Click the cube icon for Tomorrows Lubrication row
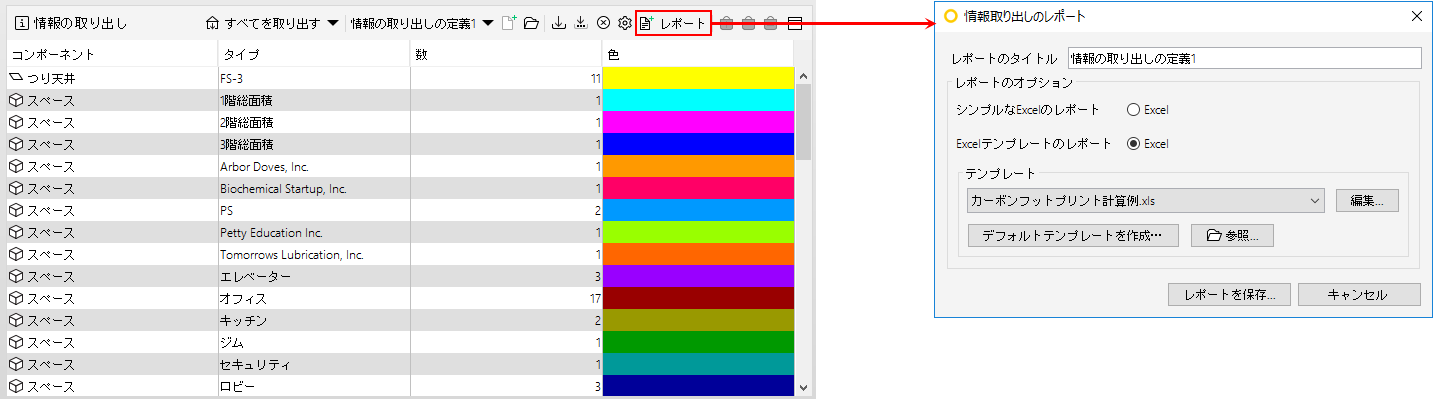Image resolution: width=1435 pixels, height=399 pixels. tap(16, 254)
